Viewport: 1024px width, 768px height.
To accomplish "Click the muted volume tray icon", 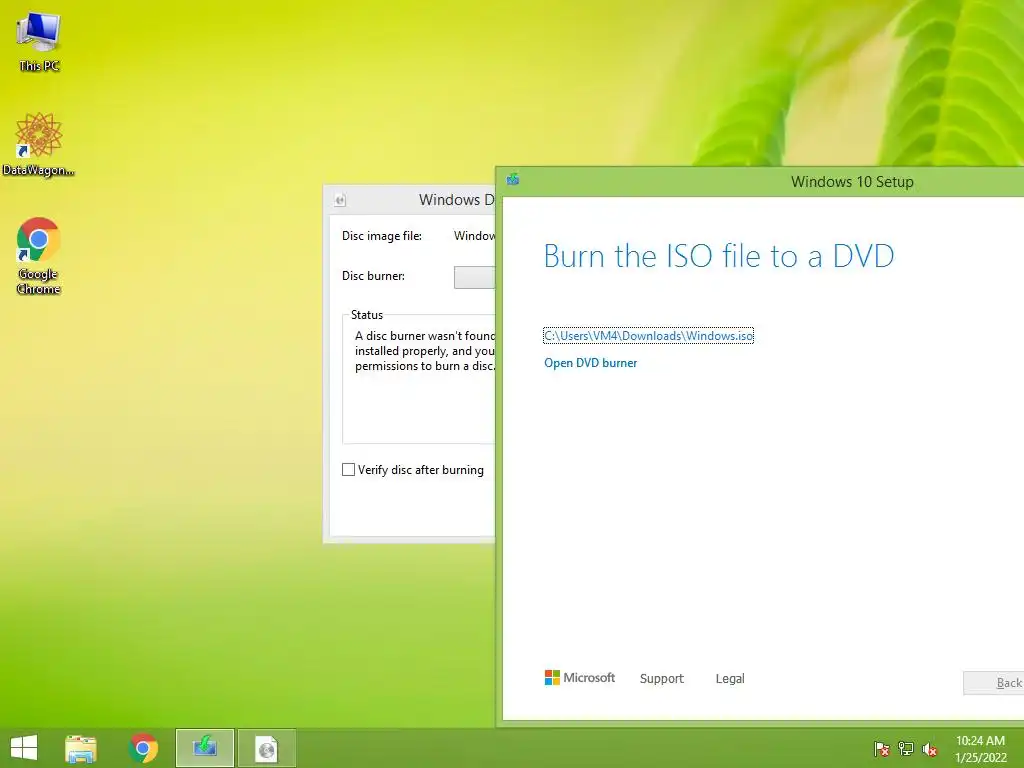I will (930, 749).
